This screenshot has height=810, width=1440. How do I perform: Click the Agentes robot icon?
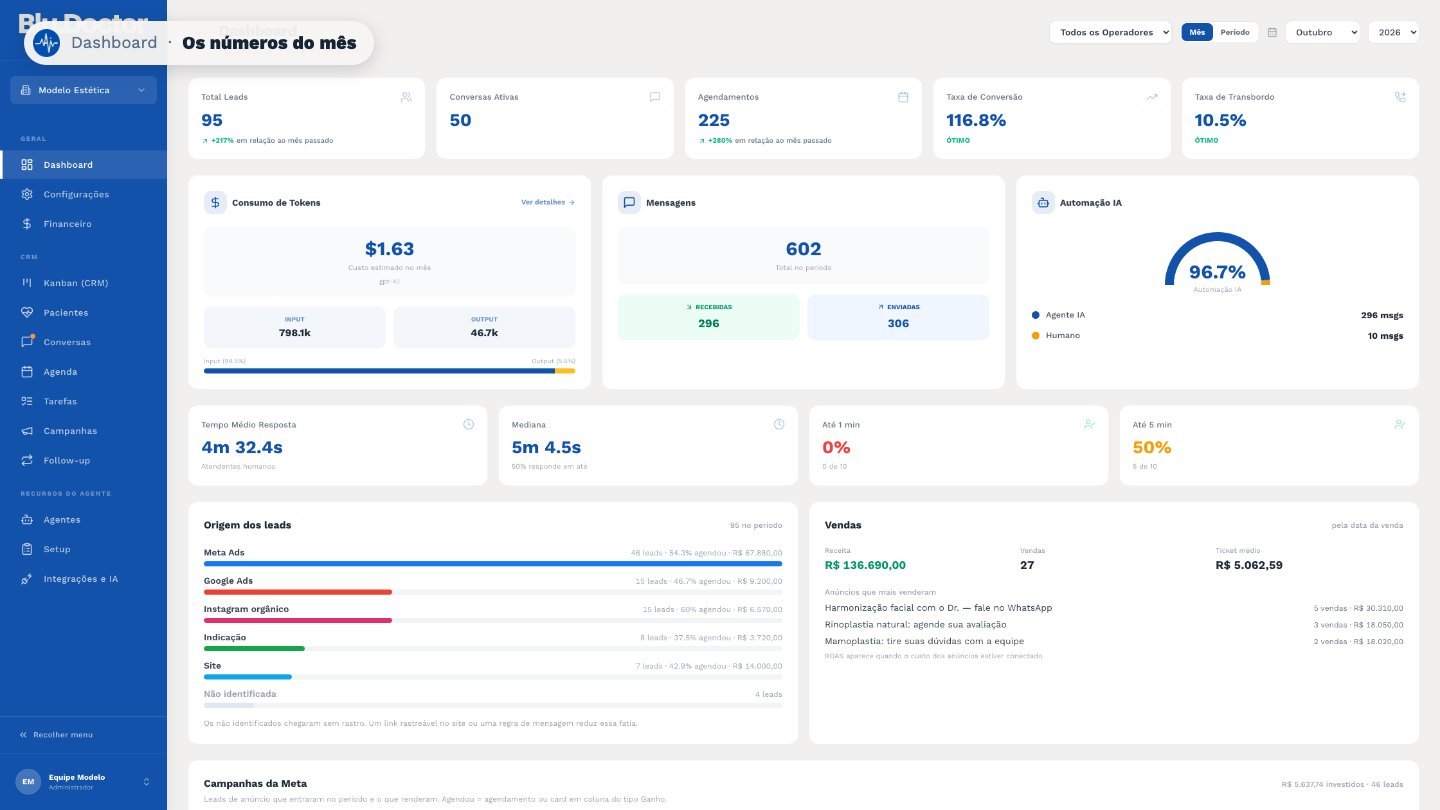pyautogui.click(x=27, y=520)
